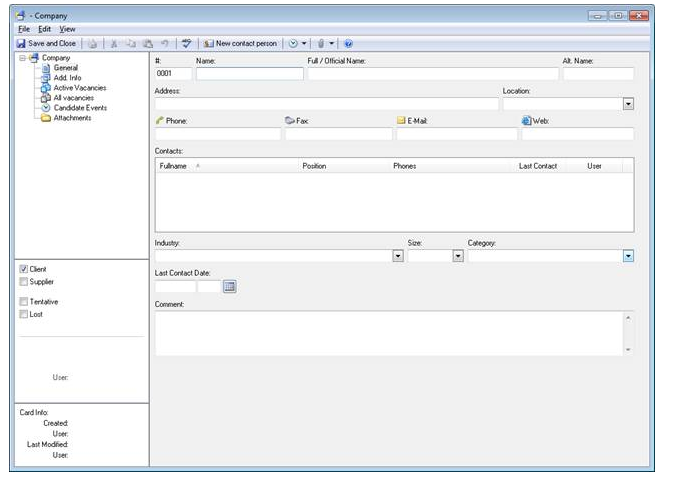This screenshot has width=674, height=490.
Task: Select the Company root tree item
Action: tap(55, 58)
